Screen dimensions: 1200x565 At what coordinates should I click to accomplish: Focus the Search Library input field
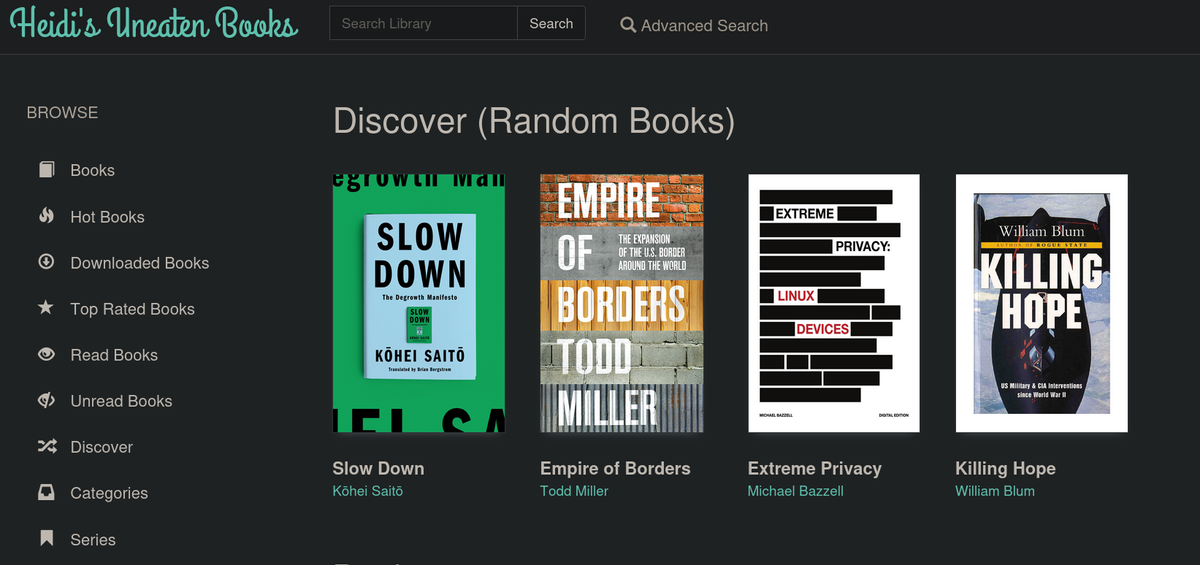coord(423,23)
